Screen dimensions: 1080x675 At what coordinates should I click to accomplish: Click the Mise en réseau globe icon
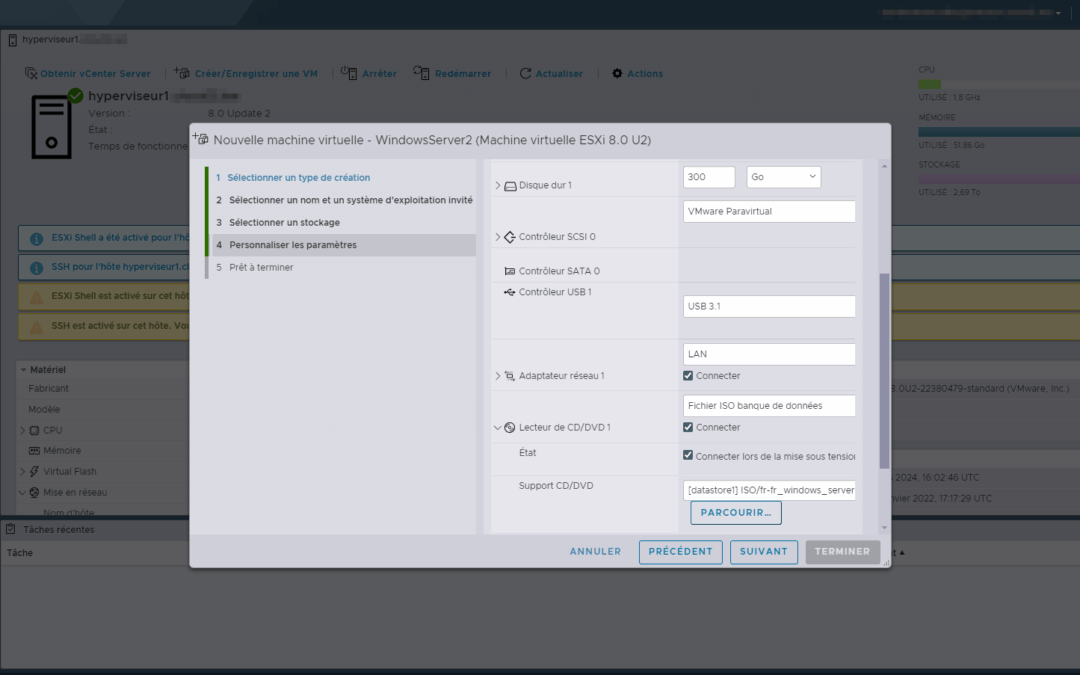tap(34, 492)
